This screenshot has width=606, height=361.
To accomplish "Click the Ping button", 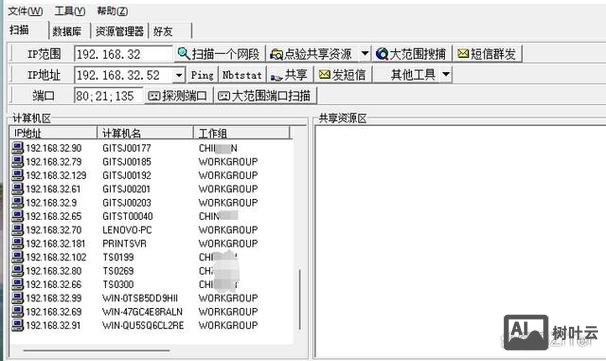I will point(202,75).
